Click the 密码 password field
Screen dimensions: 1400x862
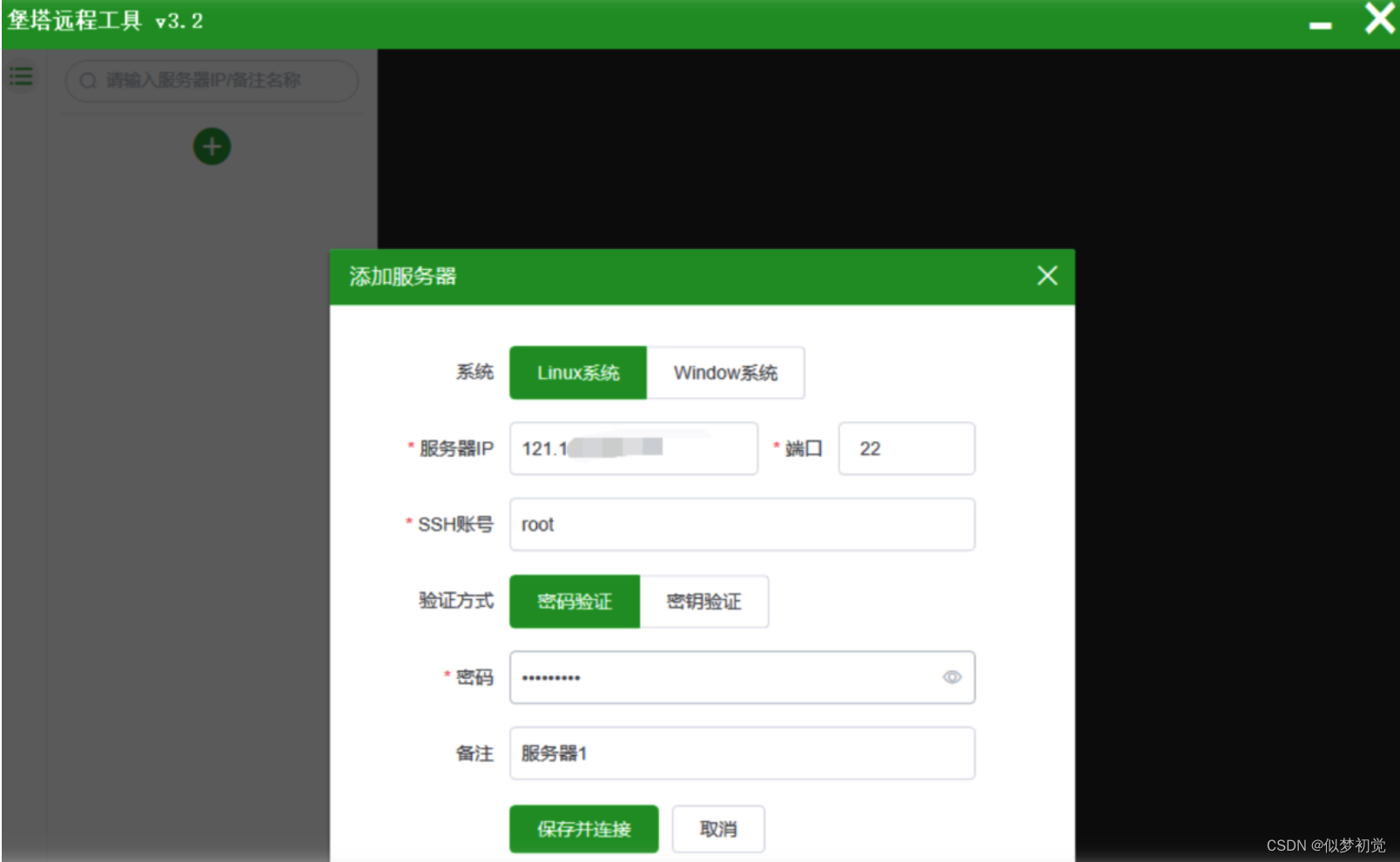pyautogui.click(x=743, y=677)
